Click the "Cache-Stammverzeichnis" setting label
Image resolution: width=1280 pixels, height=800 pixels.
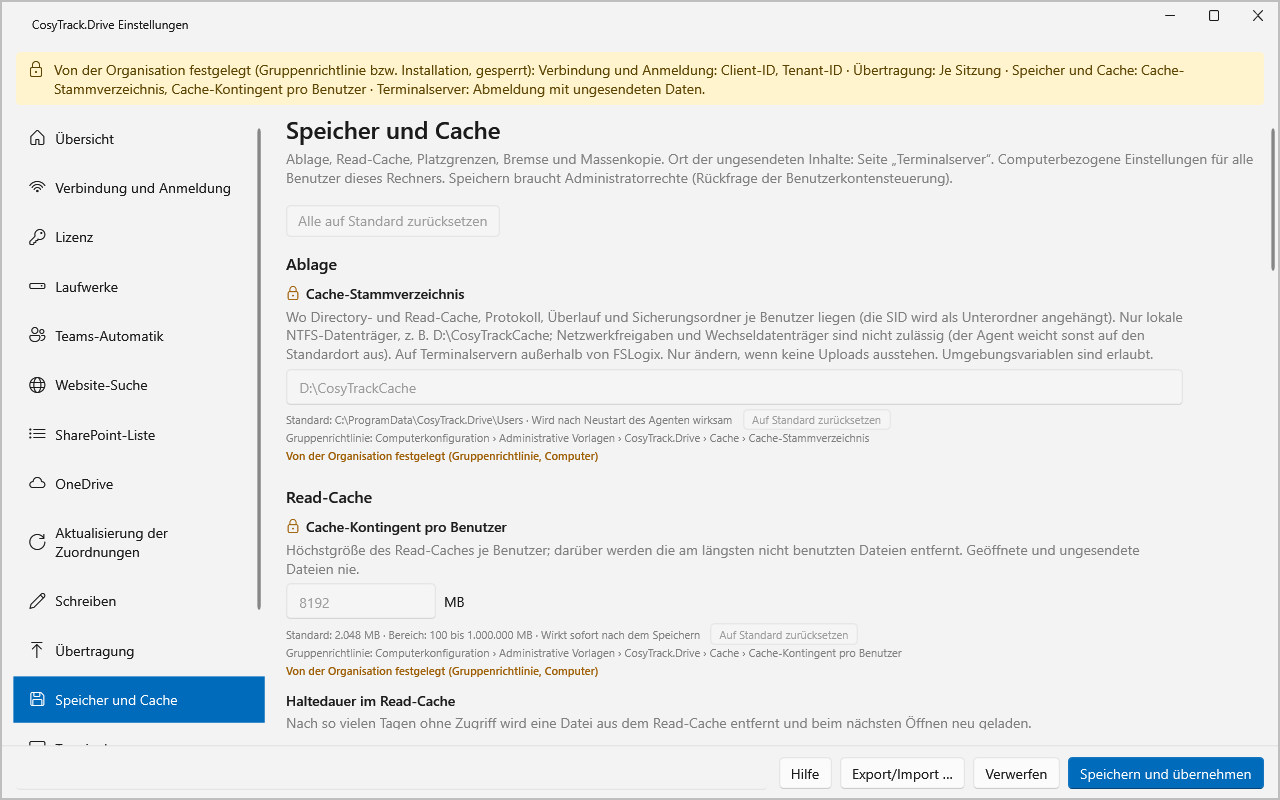point(385,294)
